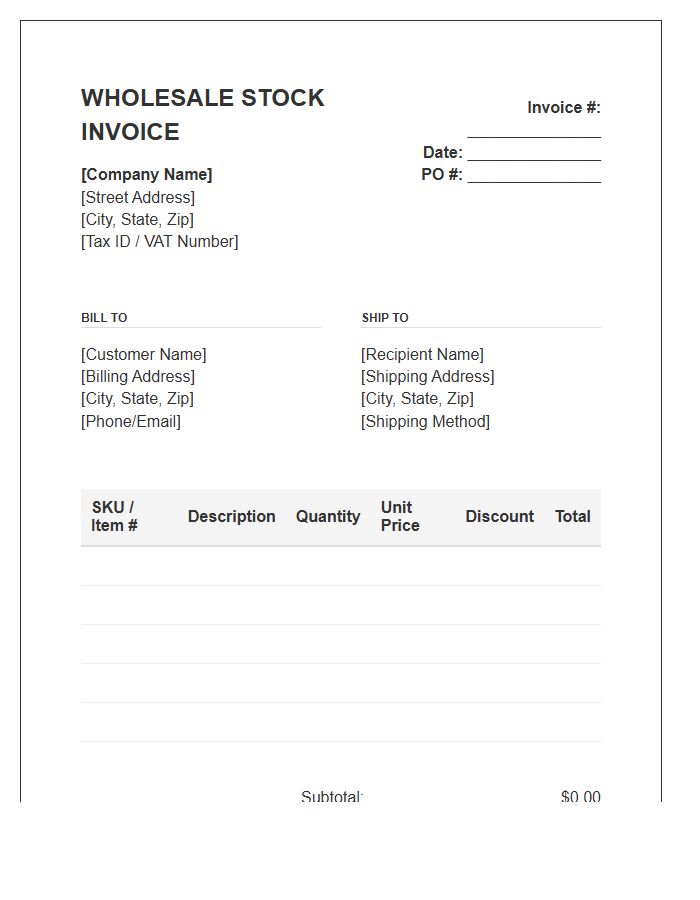
Task: Select the [Company Name] placeholder
Action: click(146, 174)
